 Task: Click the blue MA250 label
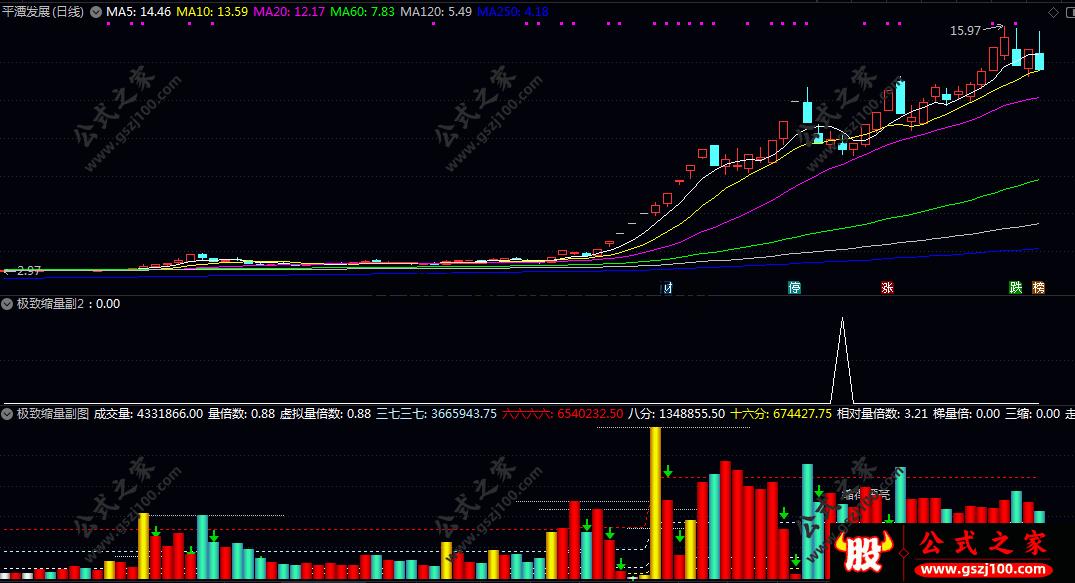pyautogui.click(x=513, y=12)
